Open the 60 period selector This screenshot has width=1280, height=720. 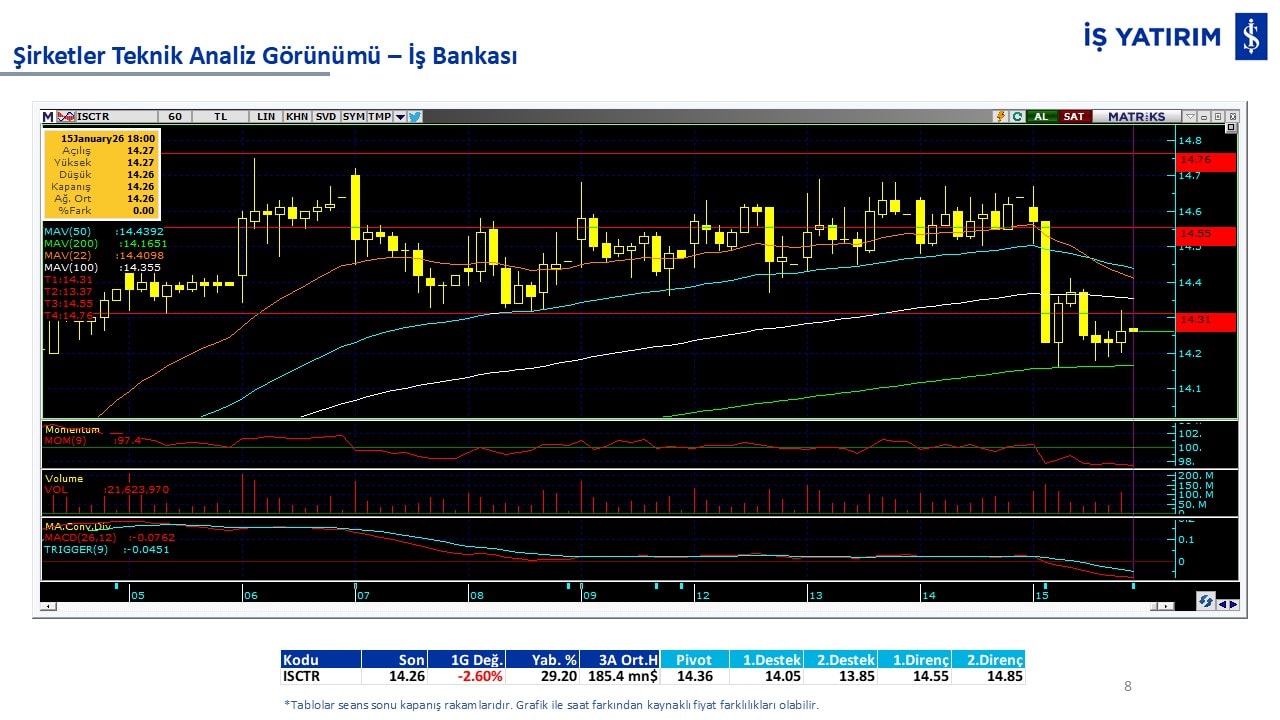click(175, 116)
